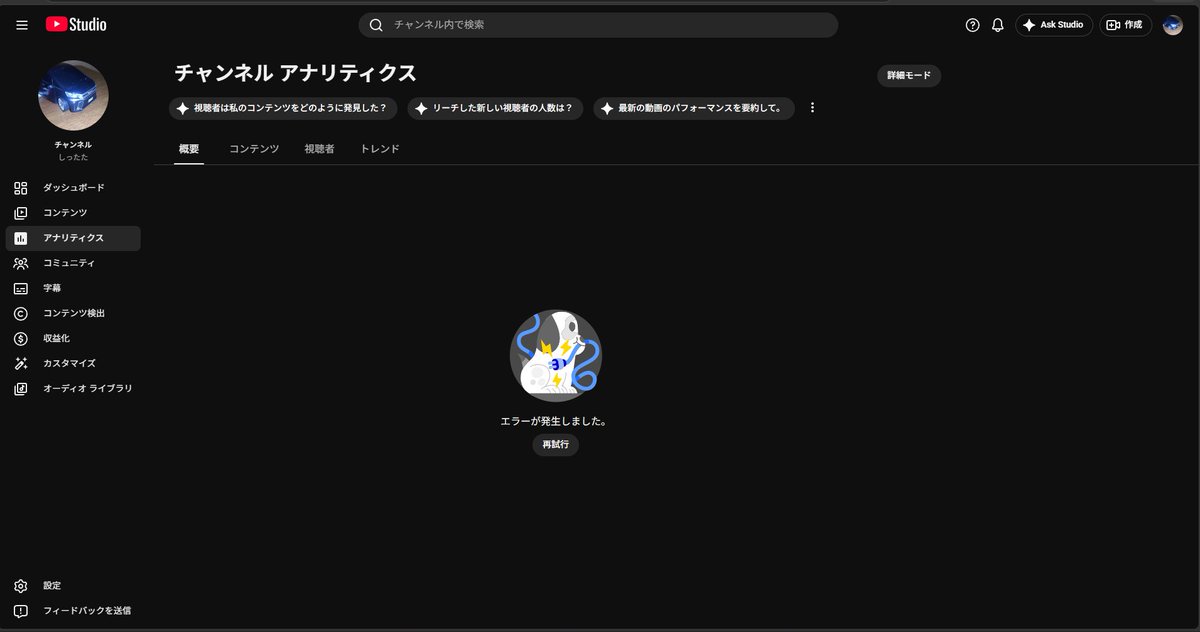Image resolution: width=1200 pixels, height=632 pixels.
Task: Switch to the トレンド tab
Action: (x=380, y=149)
